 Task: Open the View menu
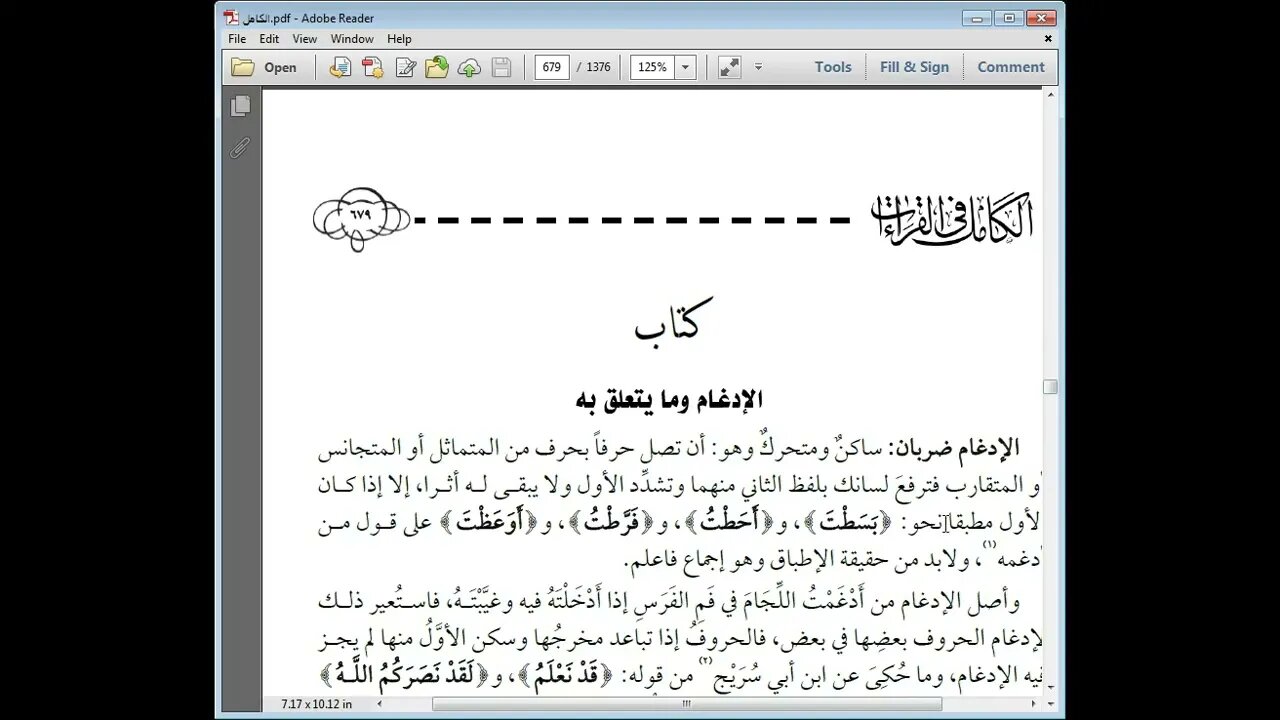click(x=305, y=39)
